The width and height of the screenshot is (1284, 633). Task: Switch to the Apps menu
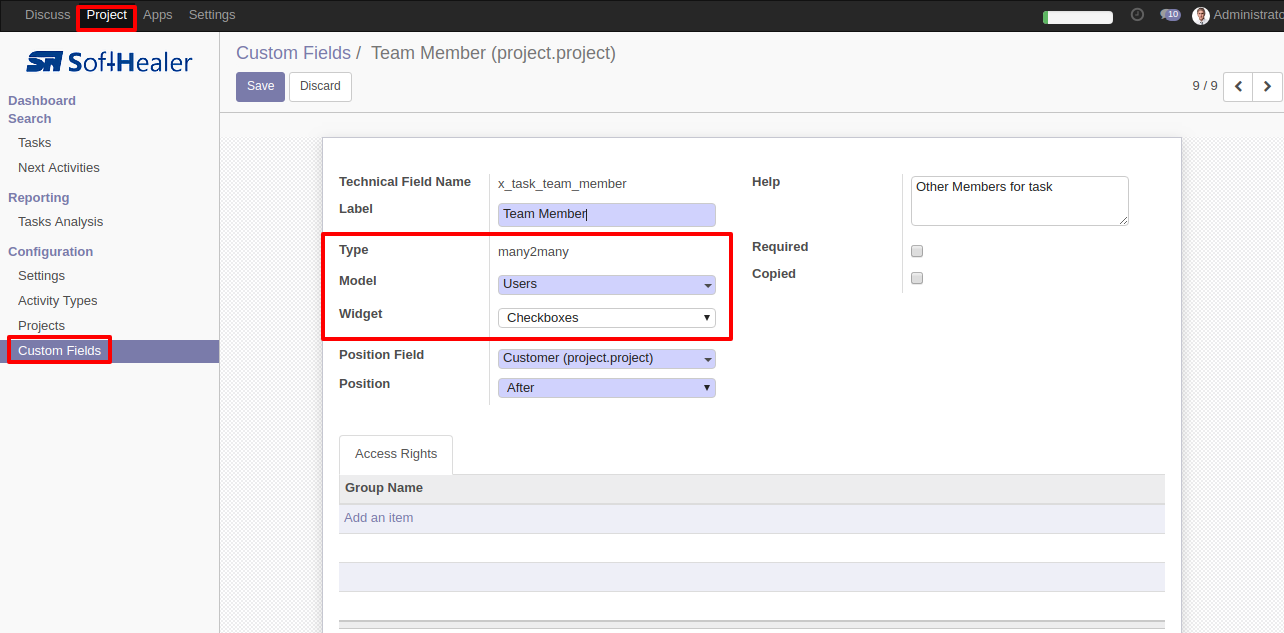[158, 15]
